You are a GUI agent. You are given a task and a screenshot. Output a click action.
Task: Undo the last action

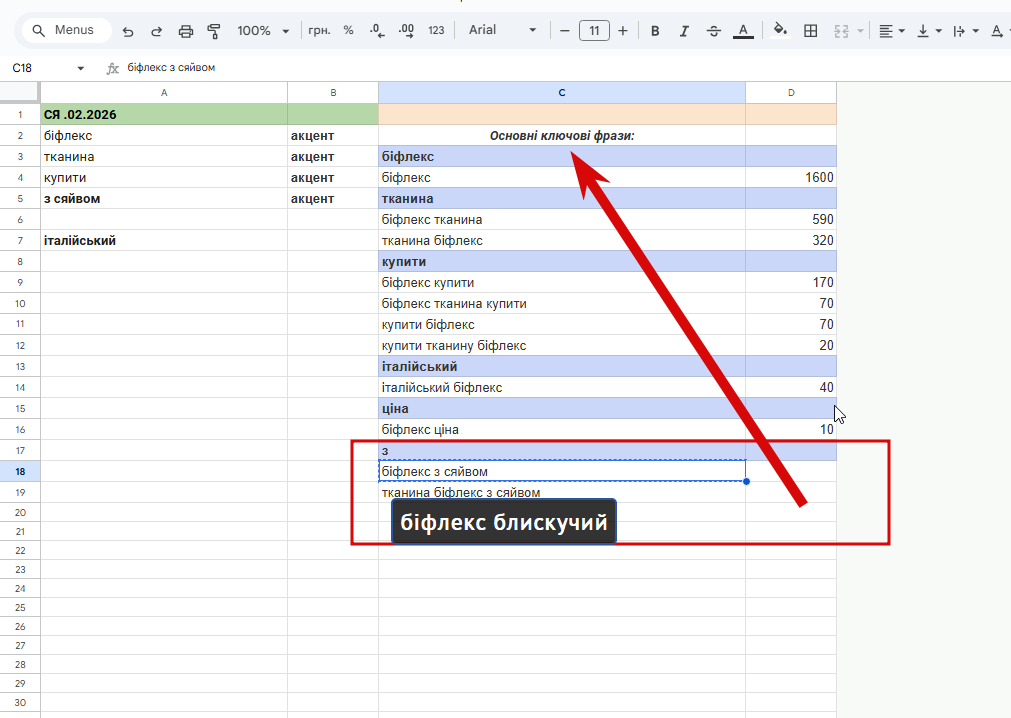[x=128, y=31]
